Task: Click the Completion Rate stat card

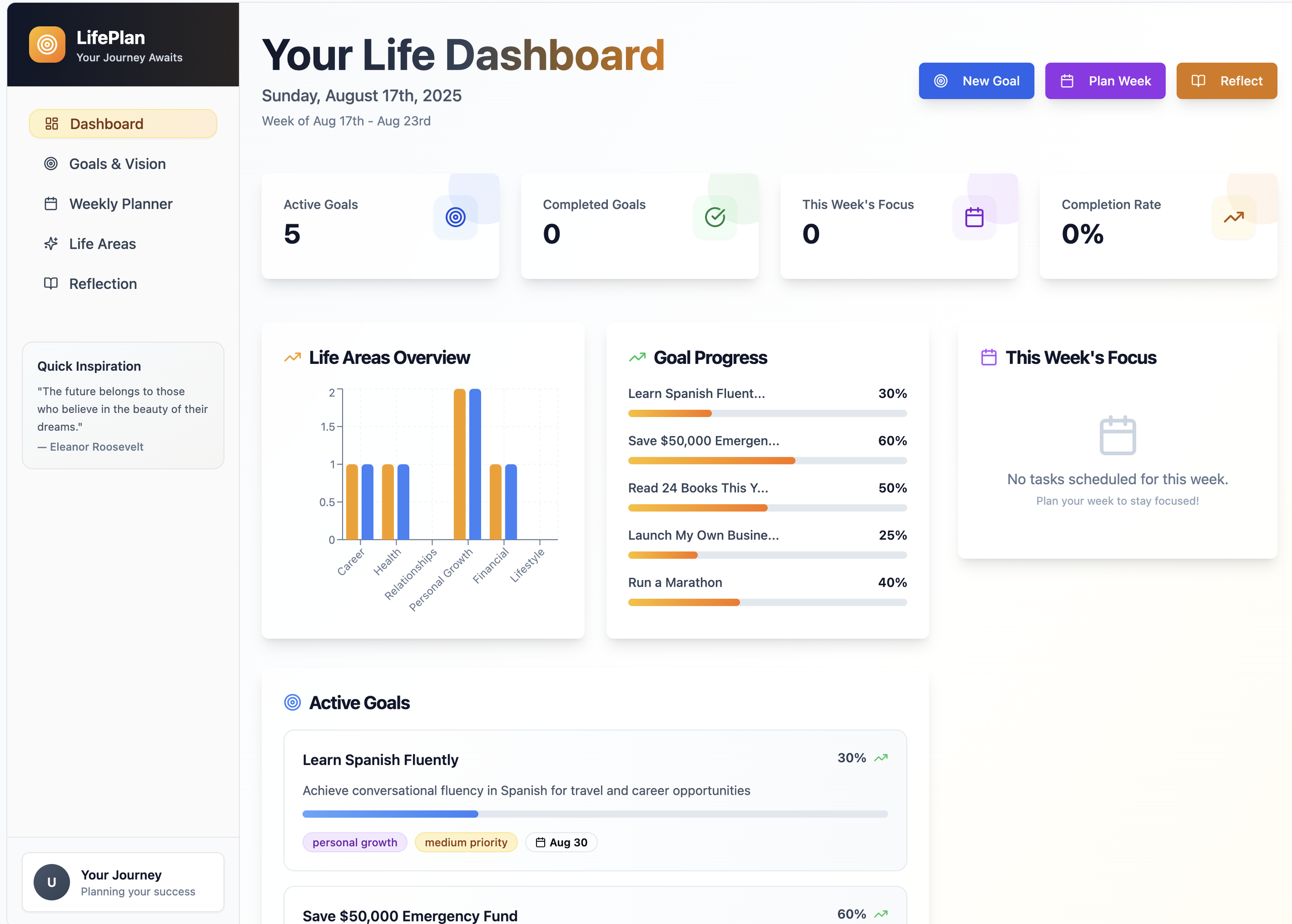Action: 1158,226
